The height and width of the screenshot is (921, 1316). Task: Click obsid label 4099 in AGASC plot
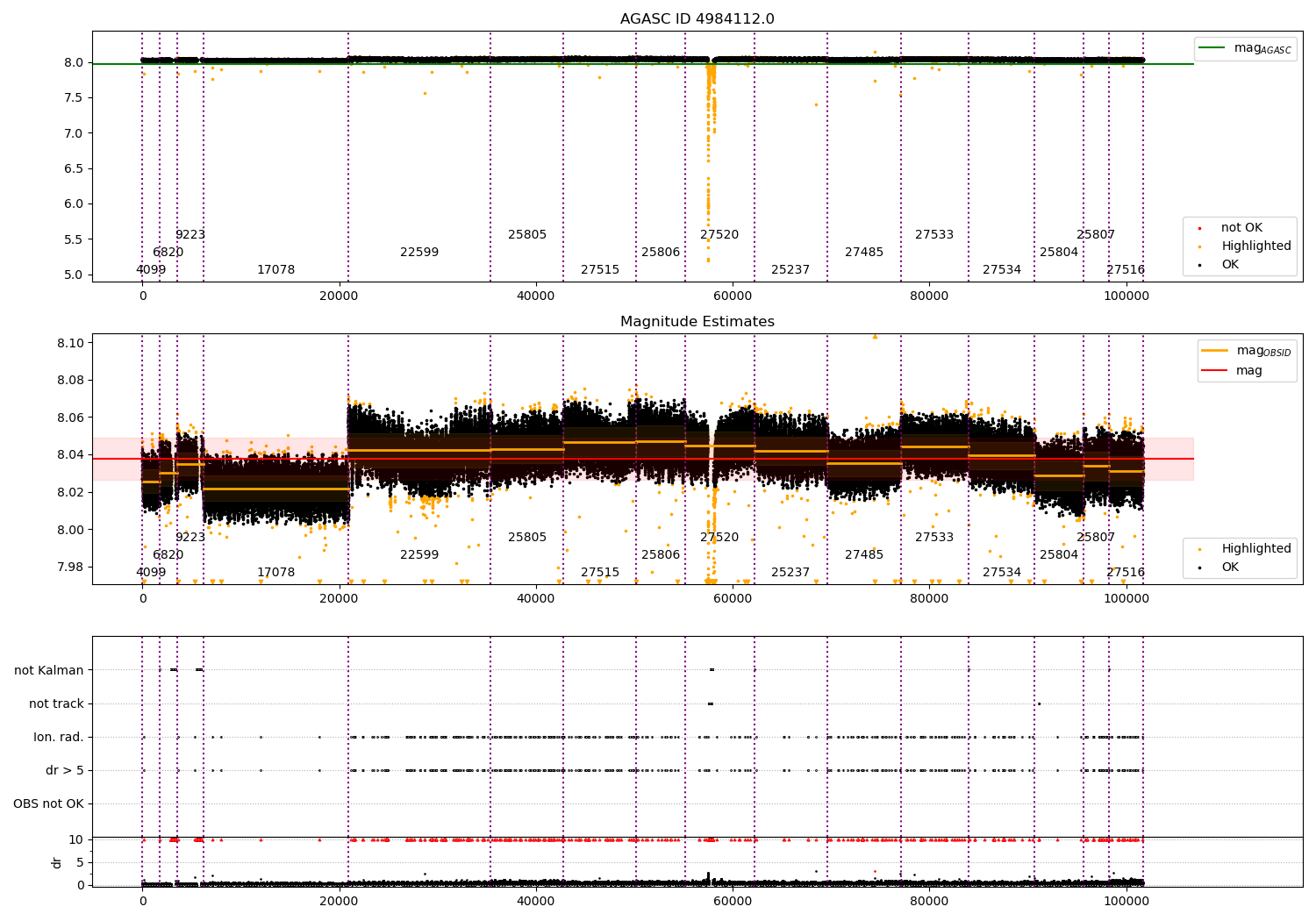point(151,270)
